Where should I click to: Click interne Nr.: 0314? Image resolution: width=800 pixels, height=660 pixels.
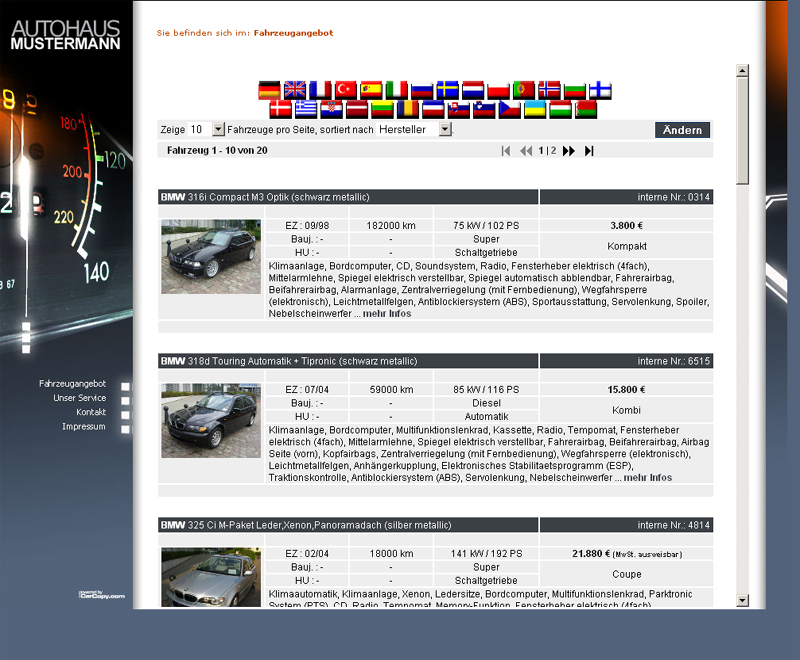pyautogui.click(x=673, y=197)
